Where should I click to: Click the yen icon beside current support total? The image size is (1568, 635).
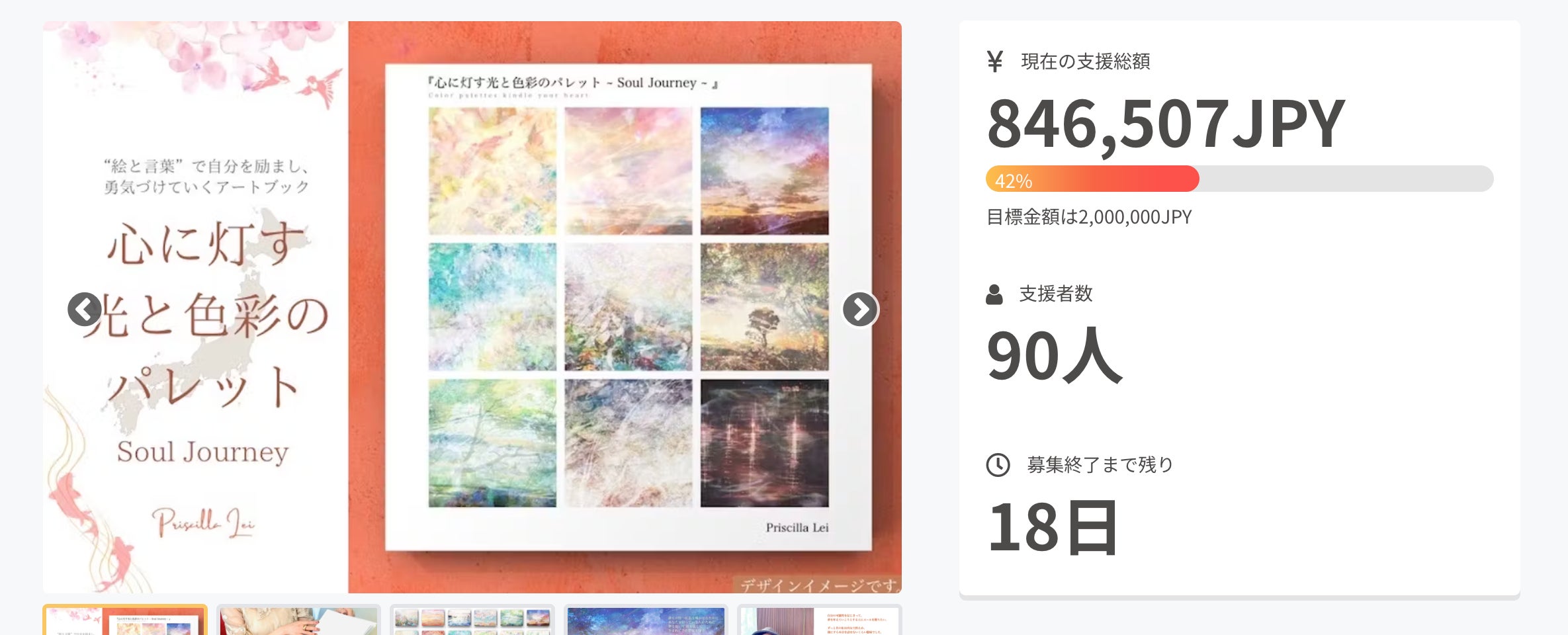click(995, 62)
